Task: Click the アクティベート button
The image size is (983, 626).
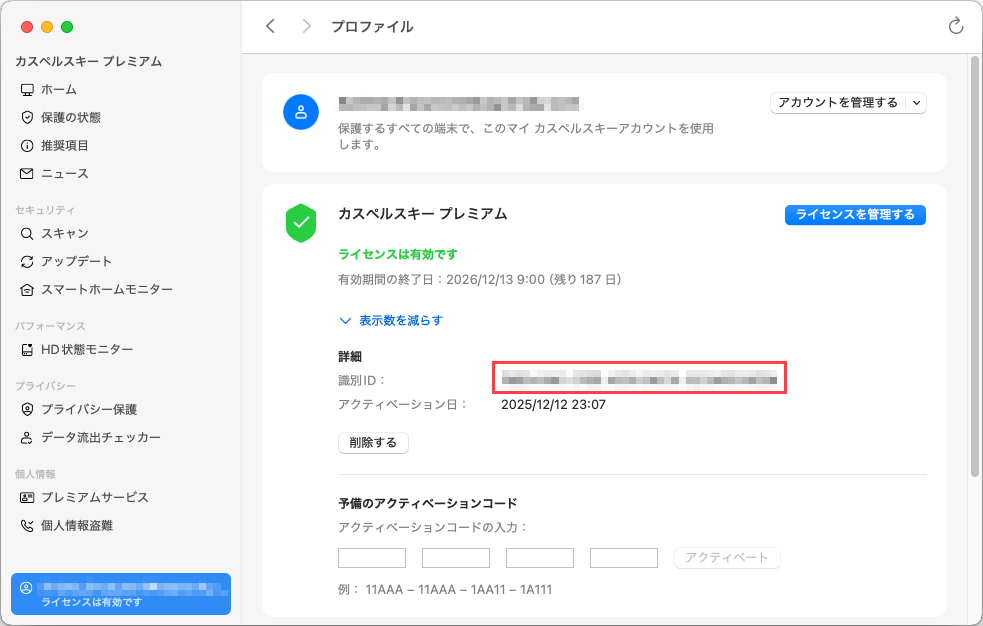Action: (727, 558)
